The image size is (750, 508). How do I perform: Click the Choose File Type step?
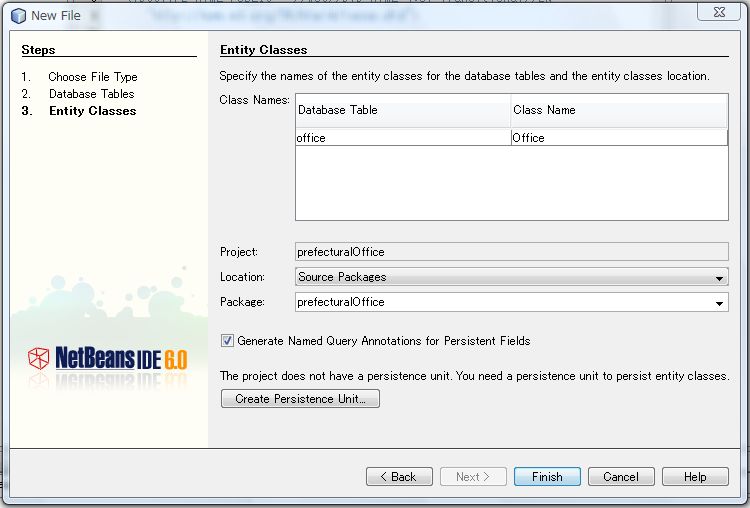click(93, 77)
